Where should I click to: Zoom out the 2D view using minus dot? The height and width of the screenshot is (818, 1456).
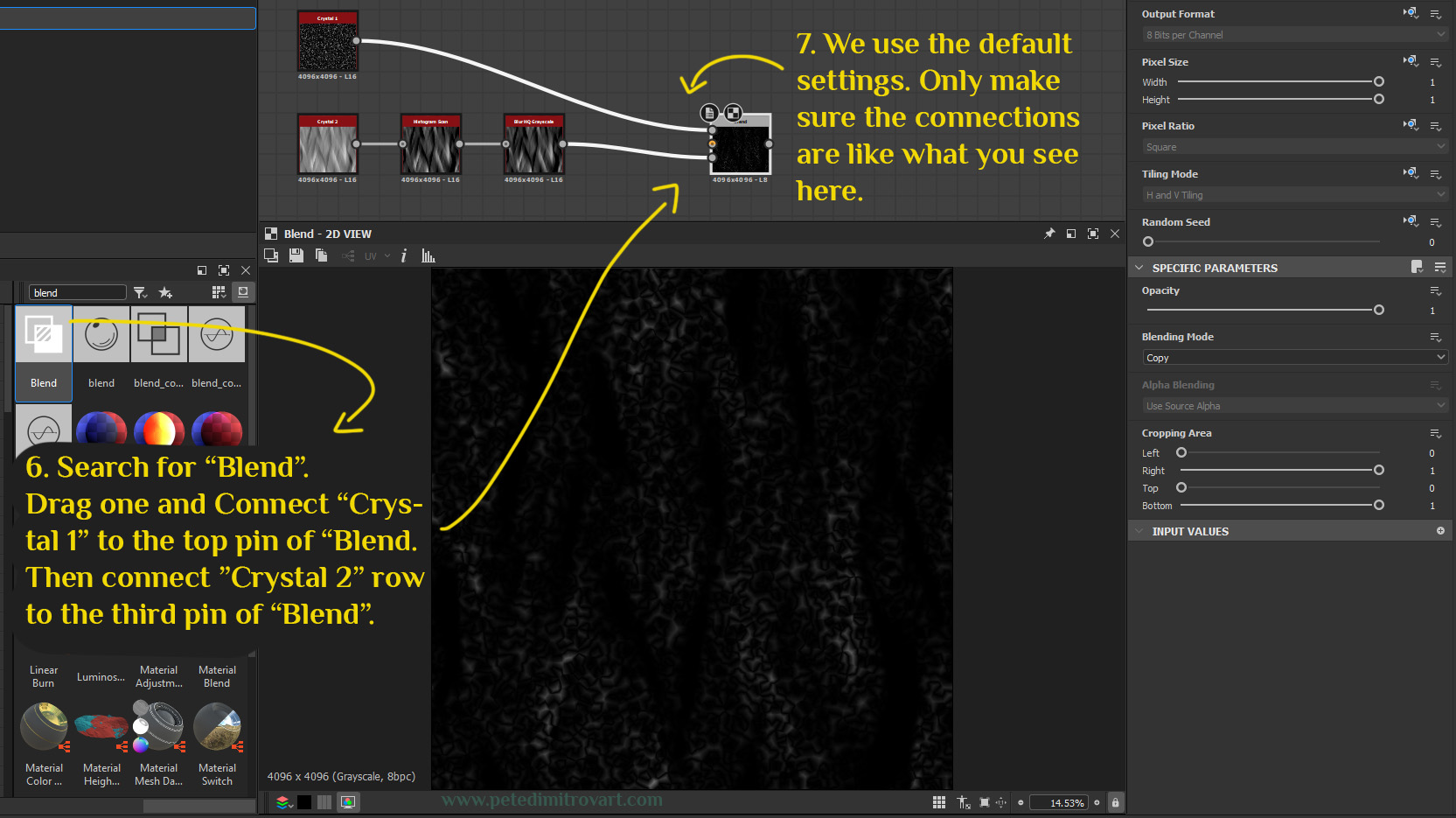[x=1021, y=802]
